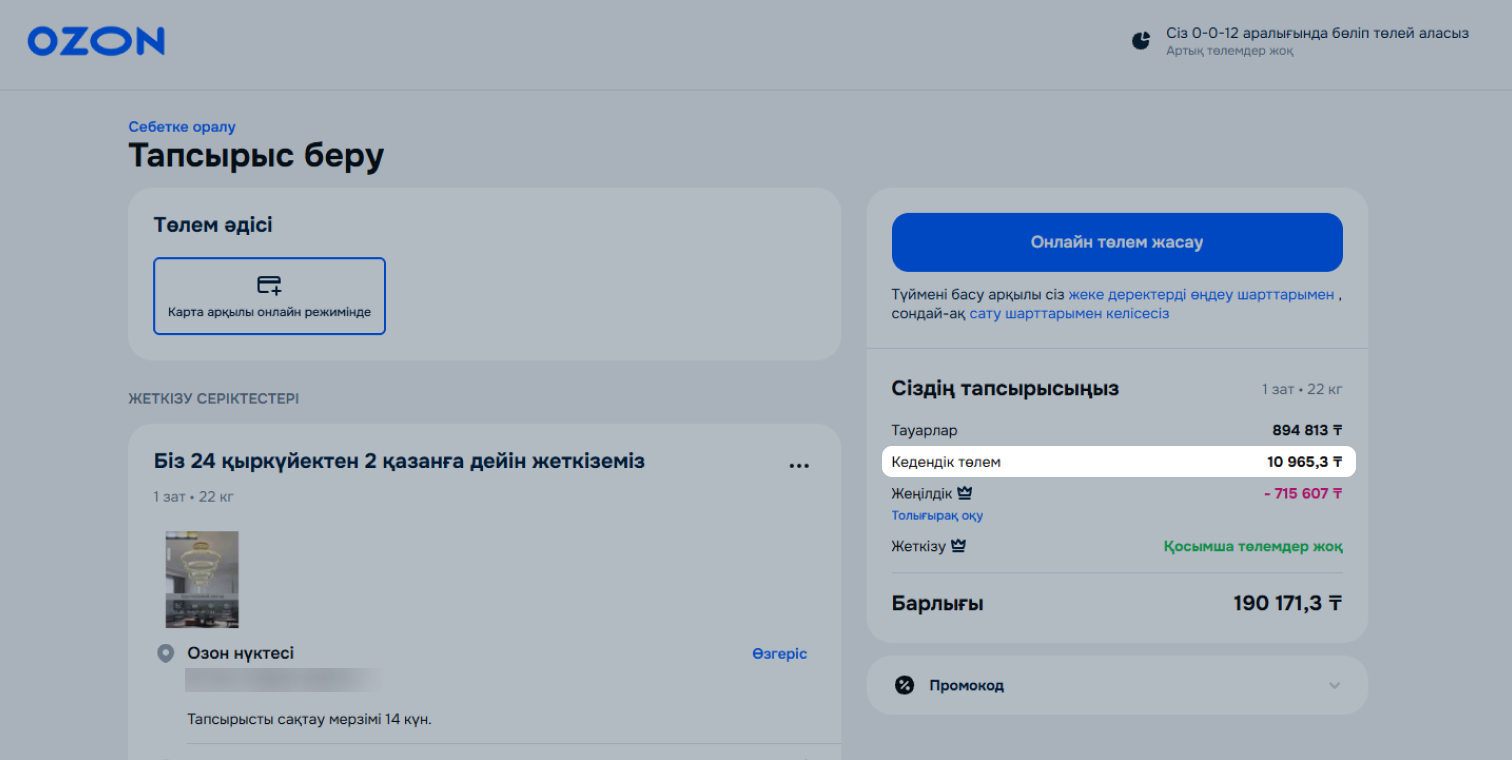Click the location pin icon by Озон нүктесі
Screen dimensions: 1512x760
coord(166,654)
